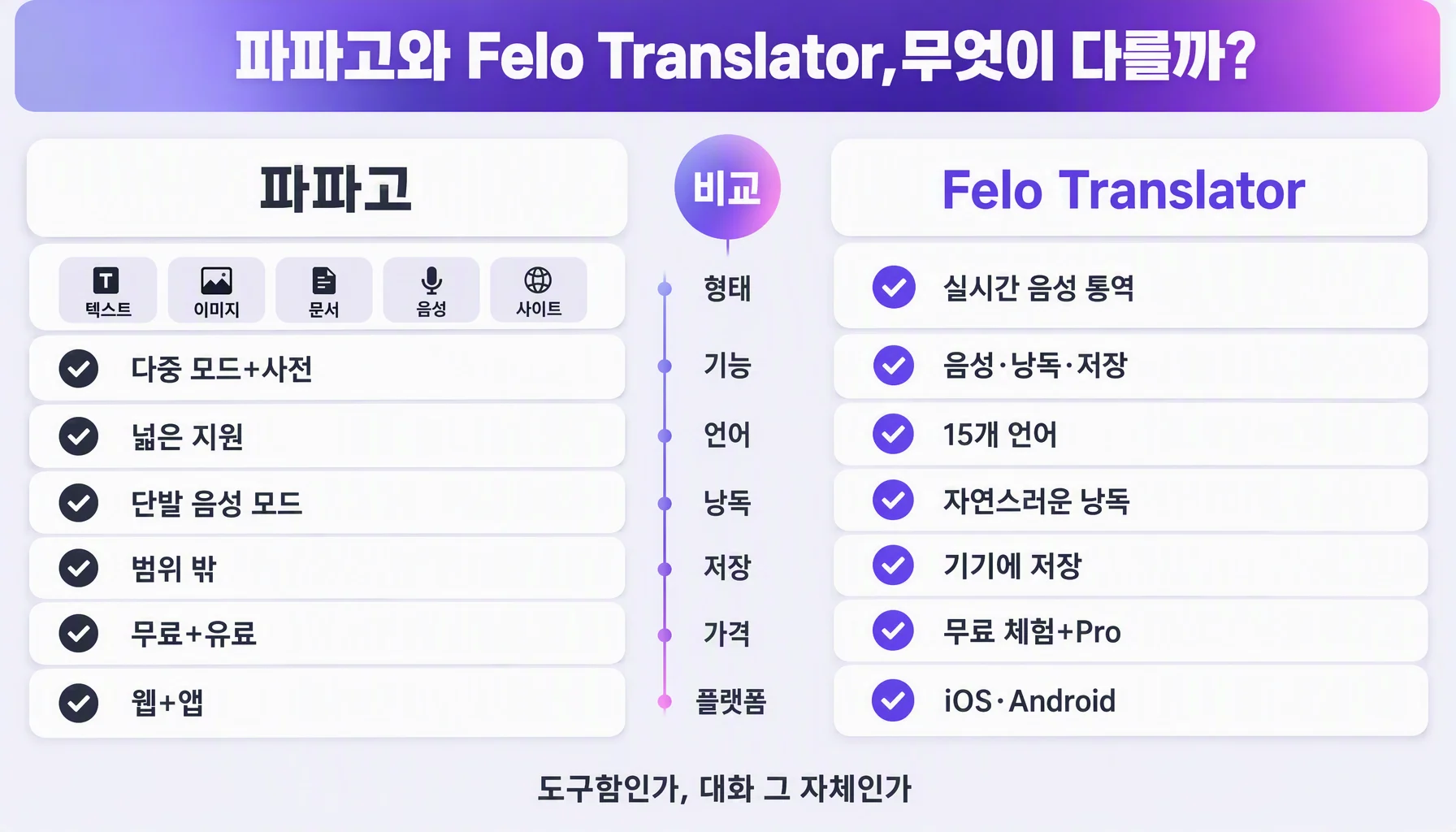Click the 가격 timeline label
This screenshot has height=832, width=1456.
(727, 634)
